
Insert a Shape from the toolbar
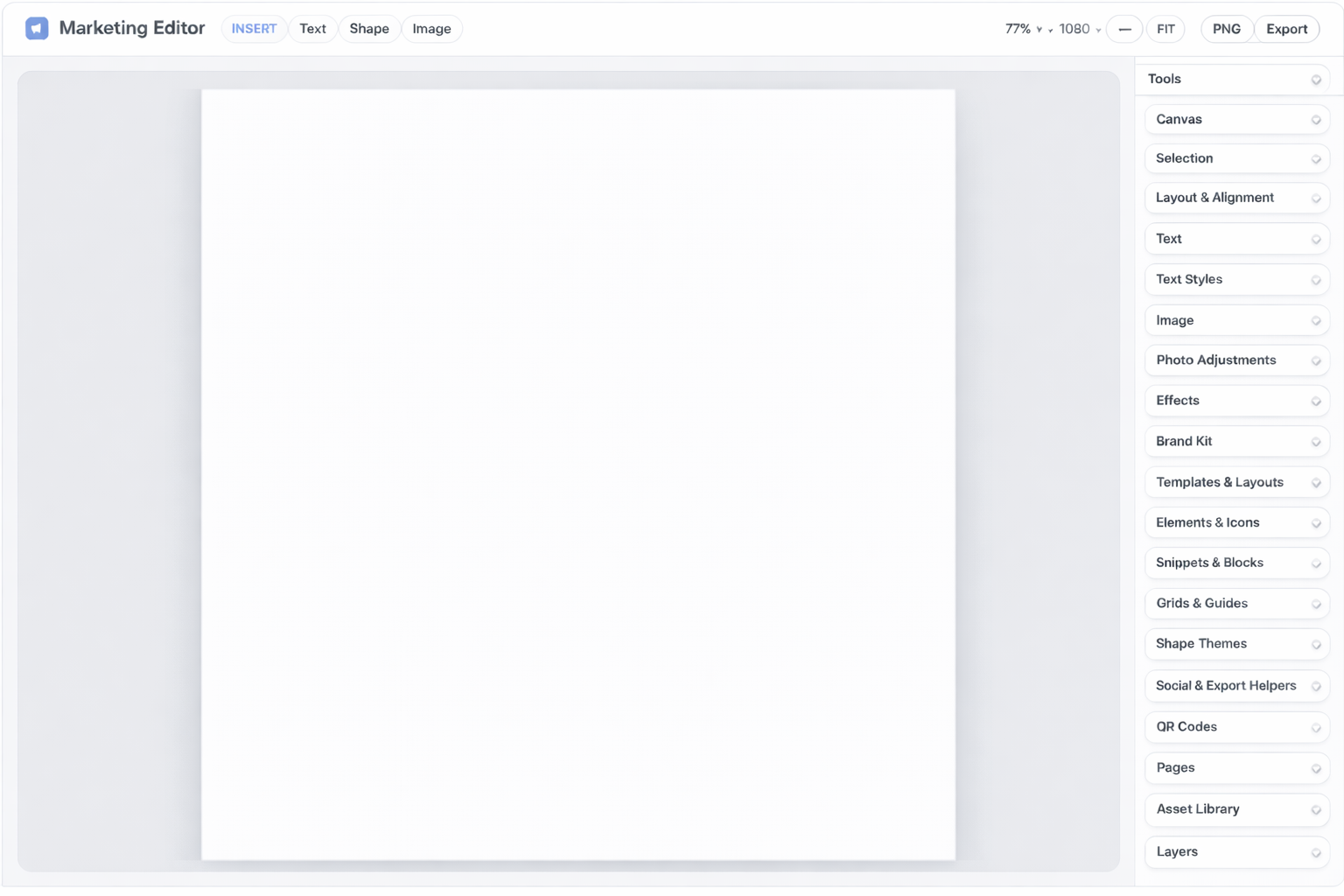click(369, 29)
